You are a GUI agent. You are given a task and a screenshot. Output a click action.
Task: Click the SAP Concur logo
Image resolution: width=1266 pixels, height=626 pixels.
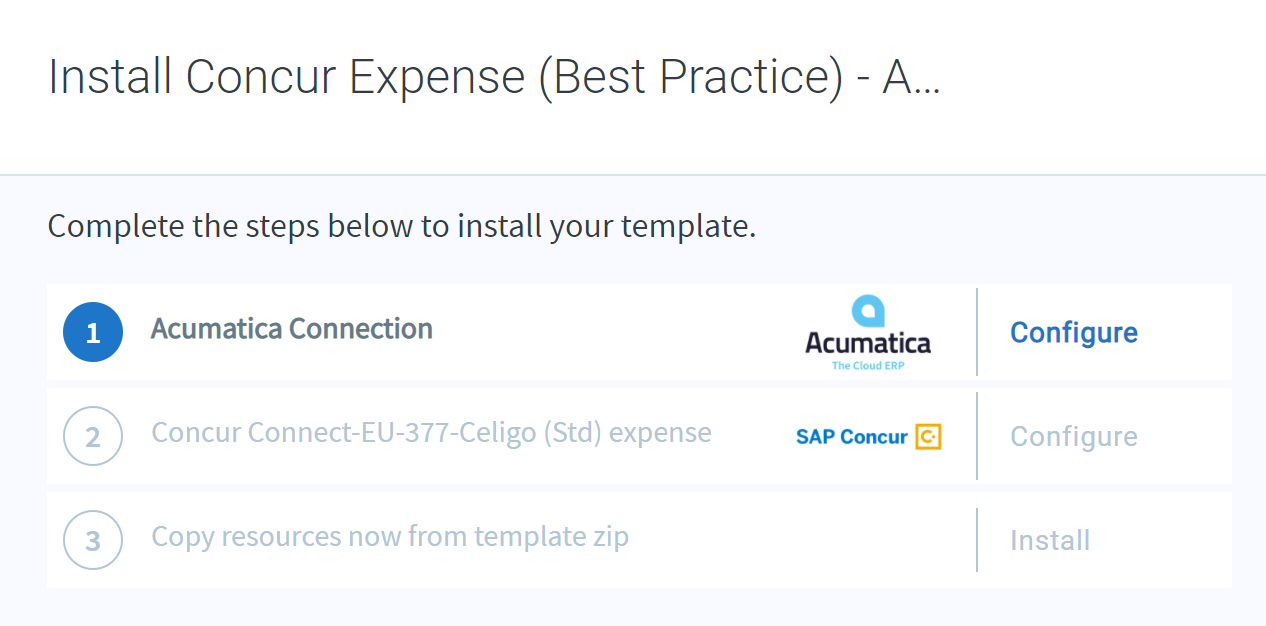(868, 436)
